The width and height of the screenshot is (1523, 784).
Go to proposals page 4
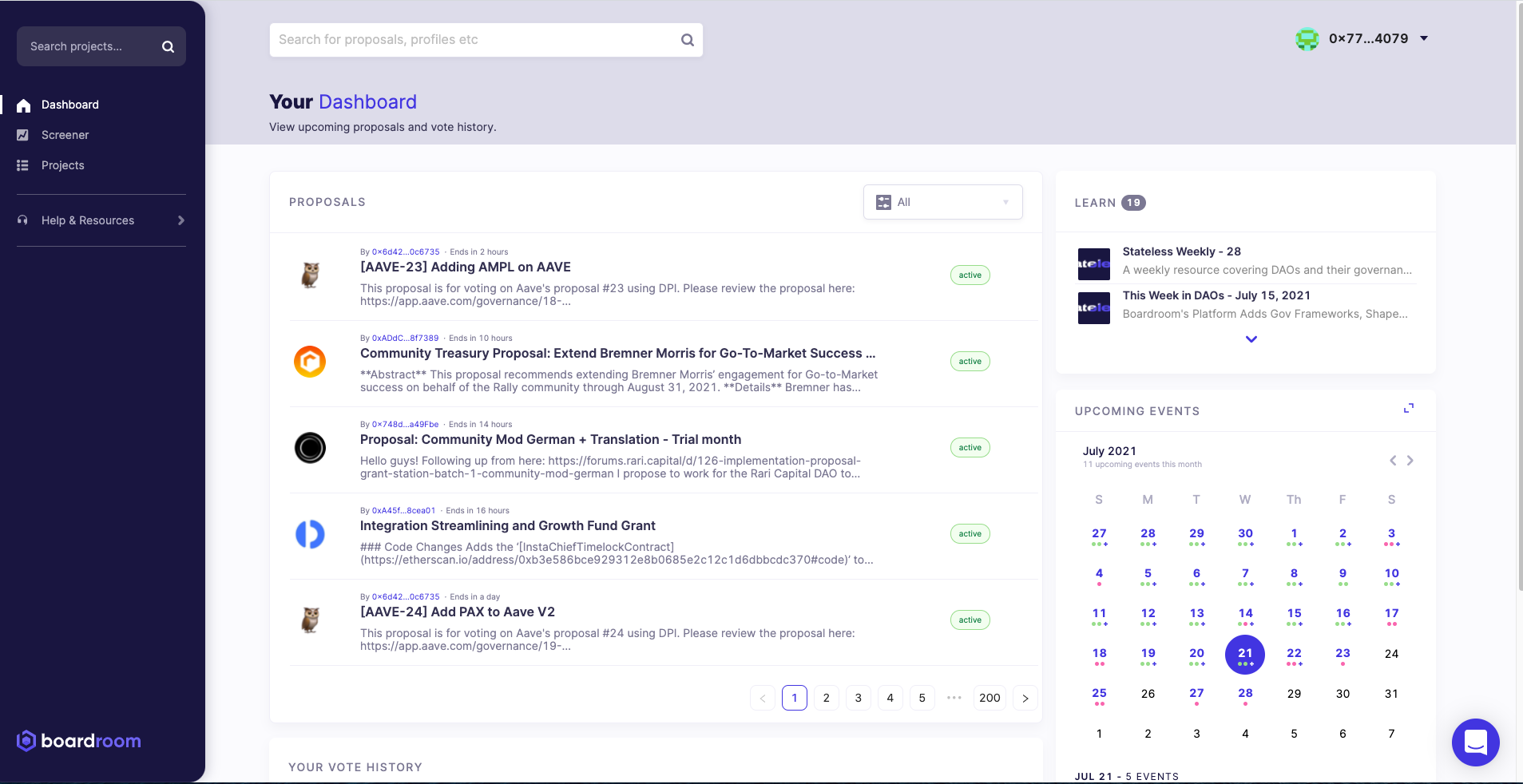890,698
